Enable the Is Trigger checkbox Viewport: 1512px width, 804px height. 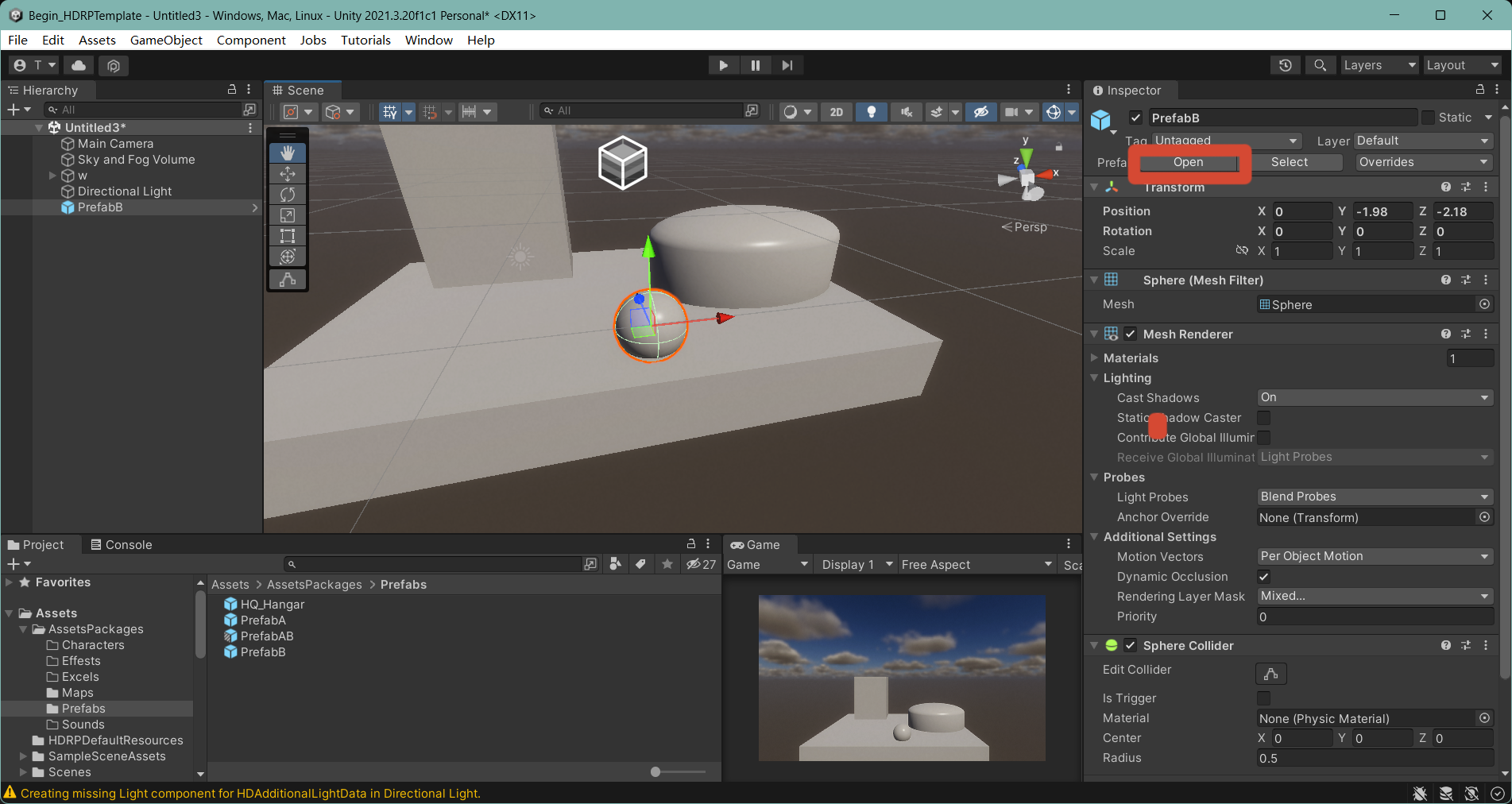coord(1264,698)
